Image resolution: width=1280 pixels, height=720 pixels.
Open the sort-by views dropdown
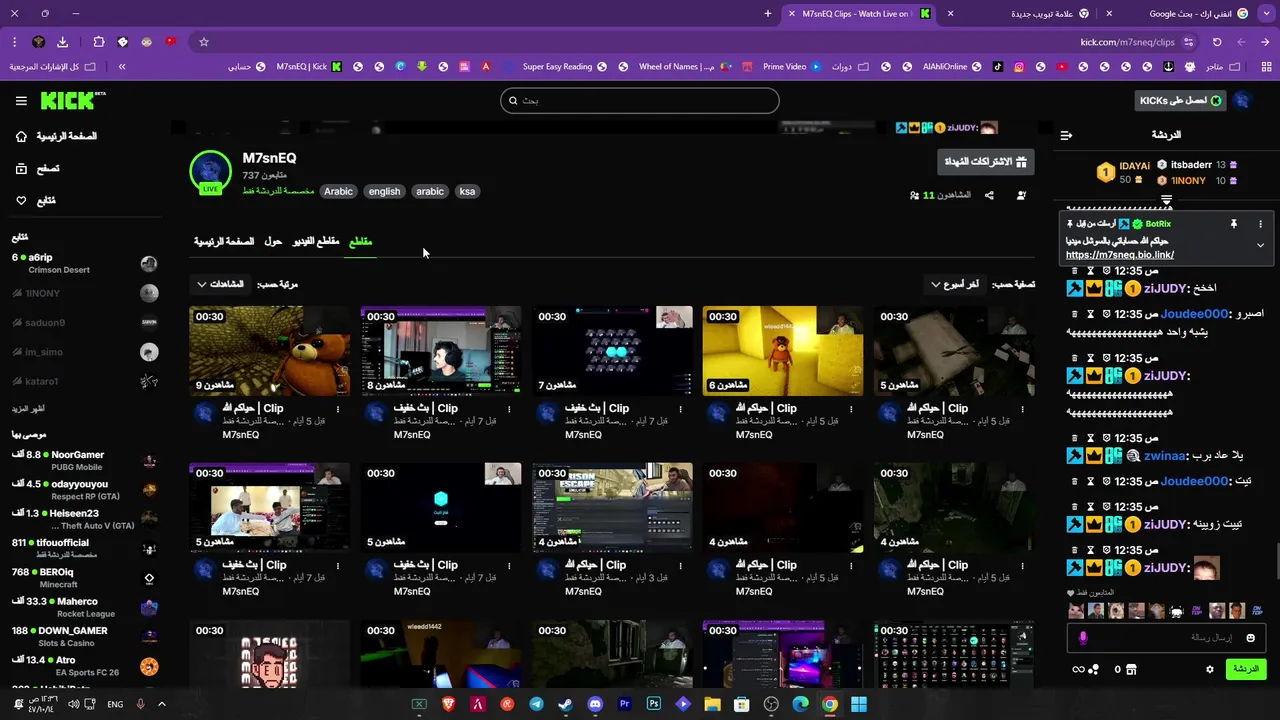click(x=220, y=284)
